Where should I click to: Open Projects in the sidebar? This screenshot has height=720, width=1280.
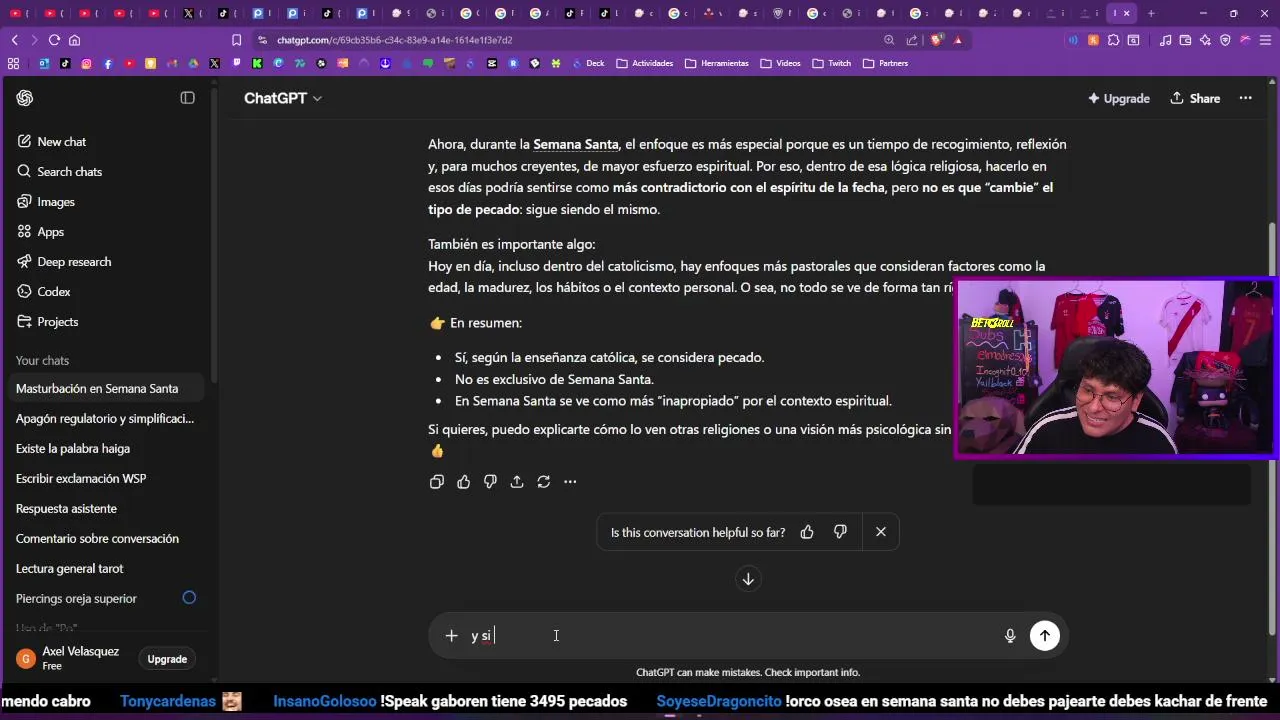tap(106, 322)
